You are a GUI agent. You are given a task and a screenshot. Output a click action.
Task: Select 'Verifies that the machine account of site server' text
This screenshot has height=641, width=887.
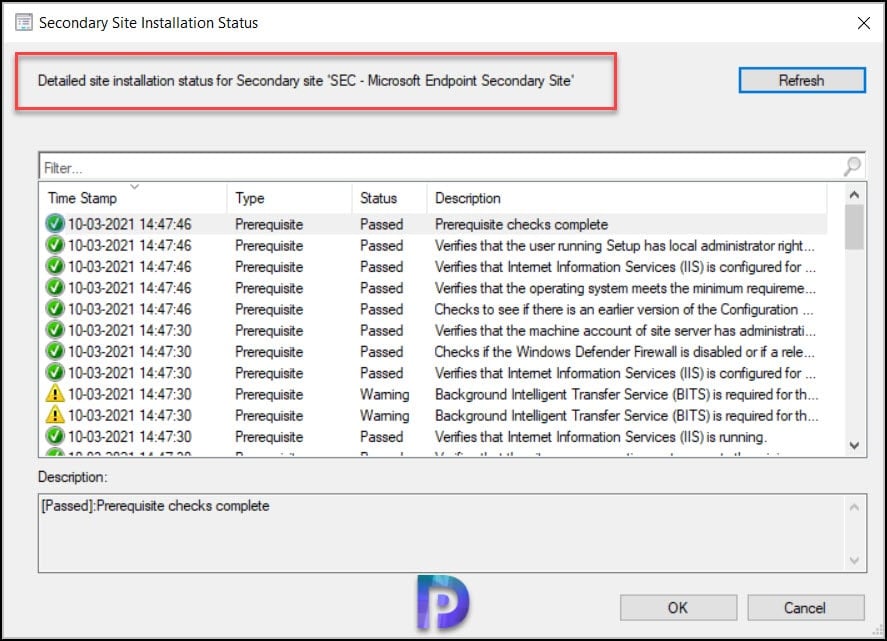(x=625, y=330)
